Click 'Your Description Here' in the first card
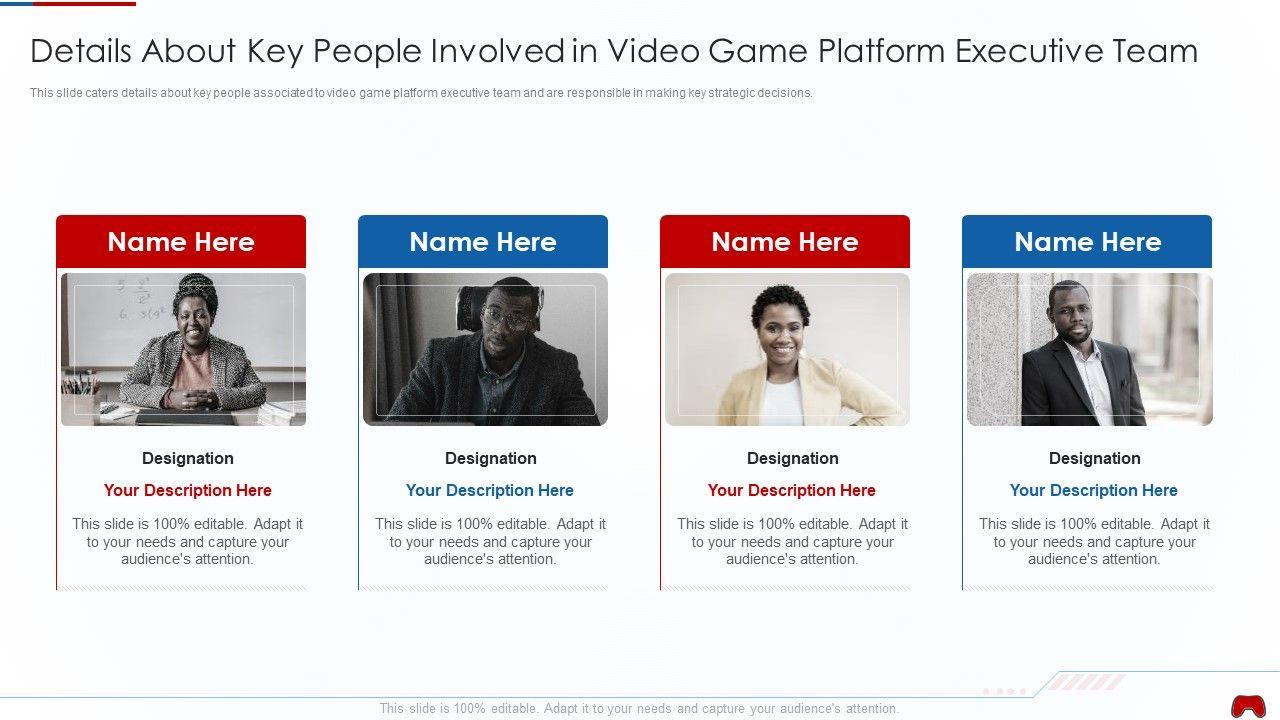Viewport: 1280px width, 720px height. 188,490
